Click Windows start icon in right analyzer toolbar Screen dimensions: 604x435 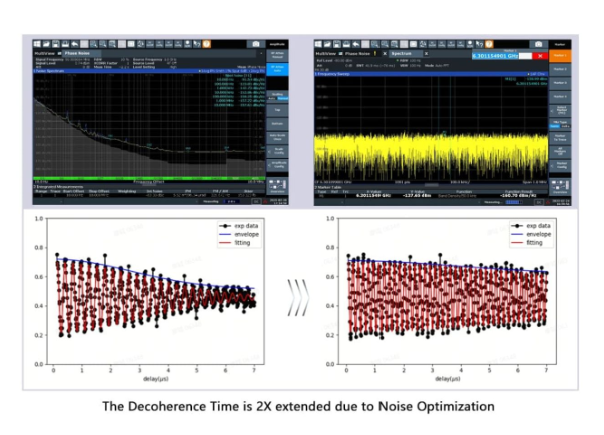click(x=318, y=44)
